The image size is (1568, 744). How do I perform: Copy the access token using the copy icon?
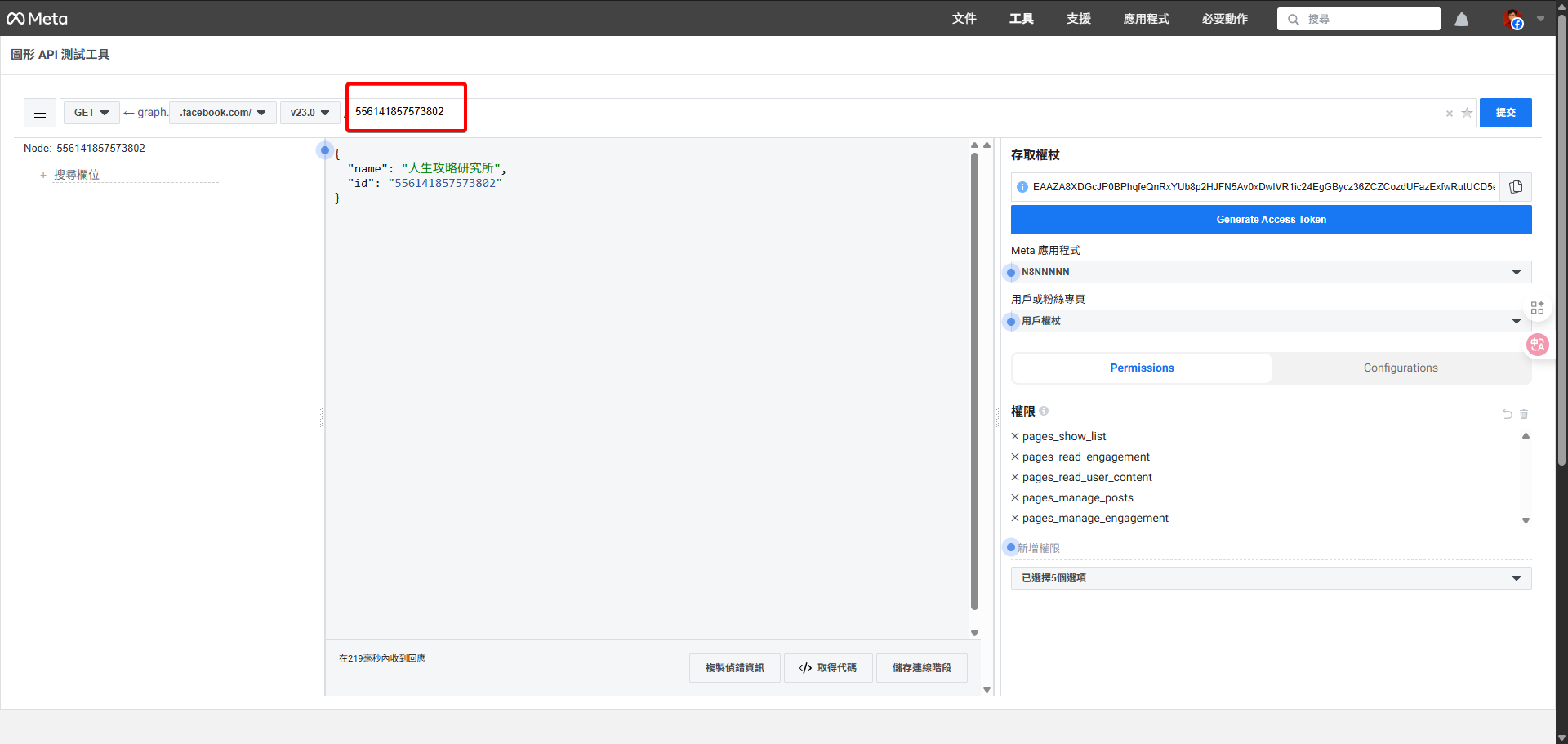click(1516, 186)
